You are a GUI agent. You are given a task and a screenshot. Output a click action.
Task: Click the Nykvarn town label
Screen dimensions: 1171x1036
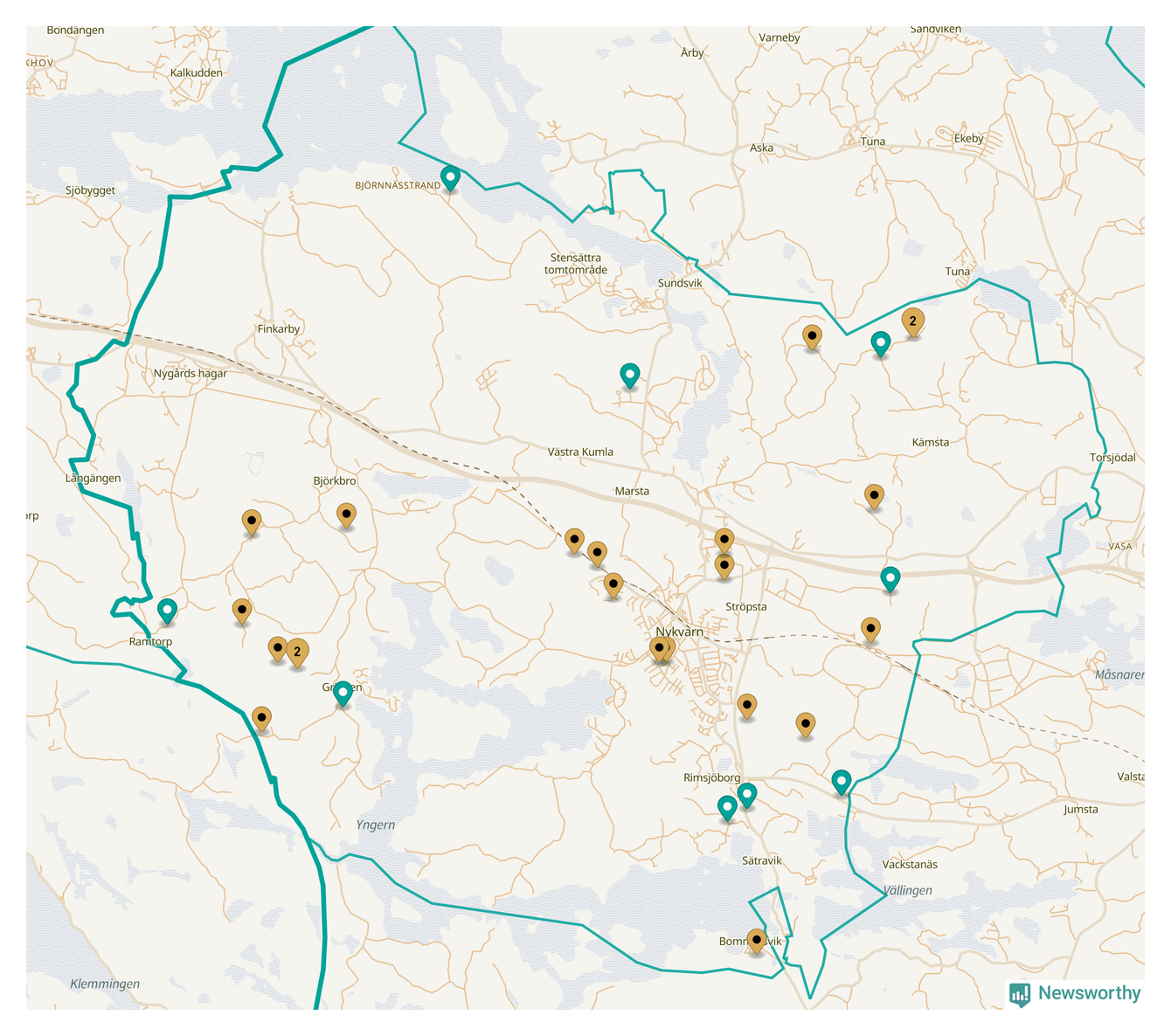680,632
